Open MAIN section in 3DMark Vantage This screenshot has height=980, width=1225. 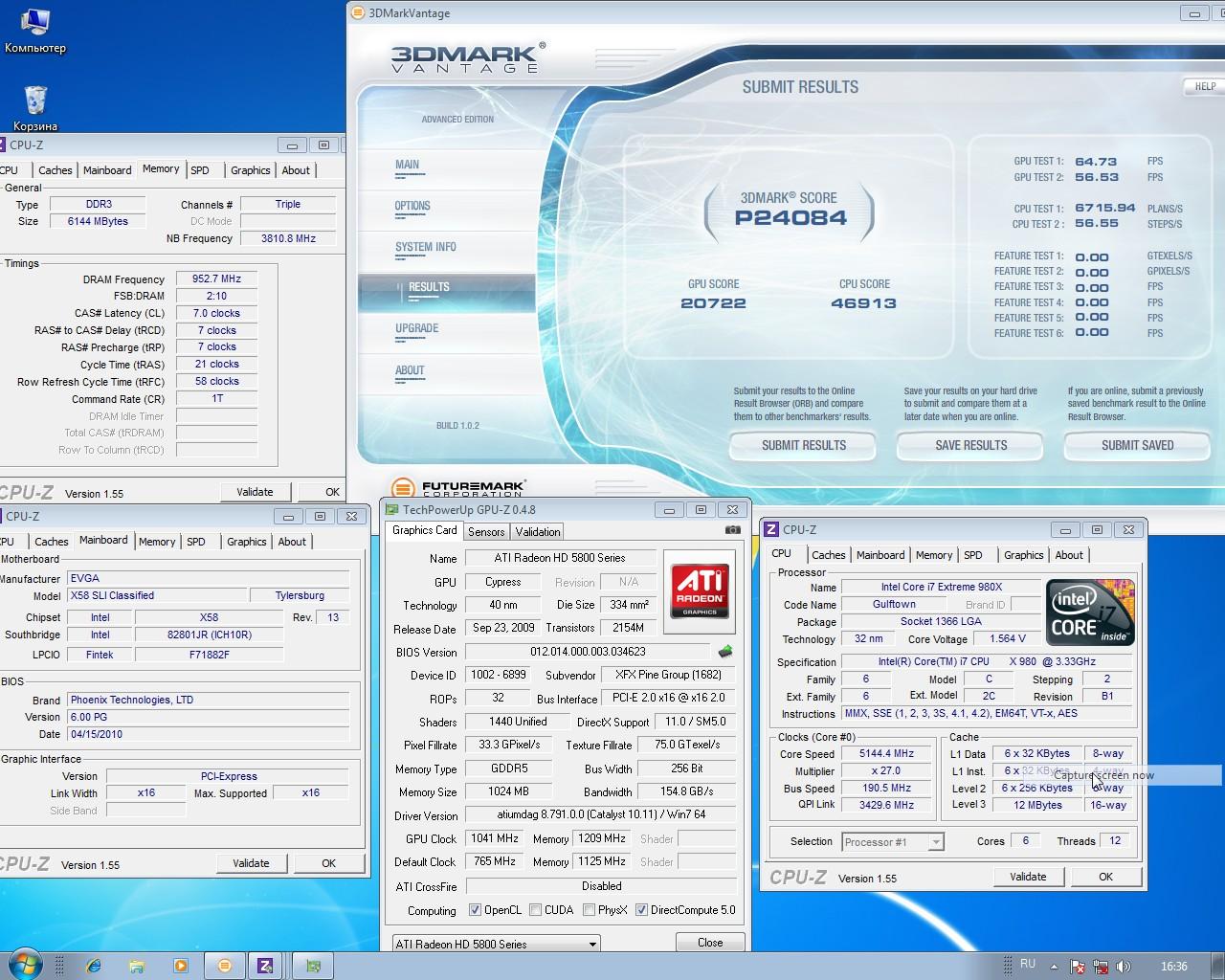[x=408, y=166]
